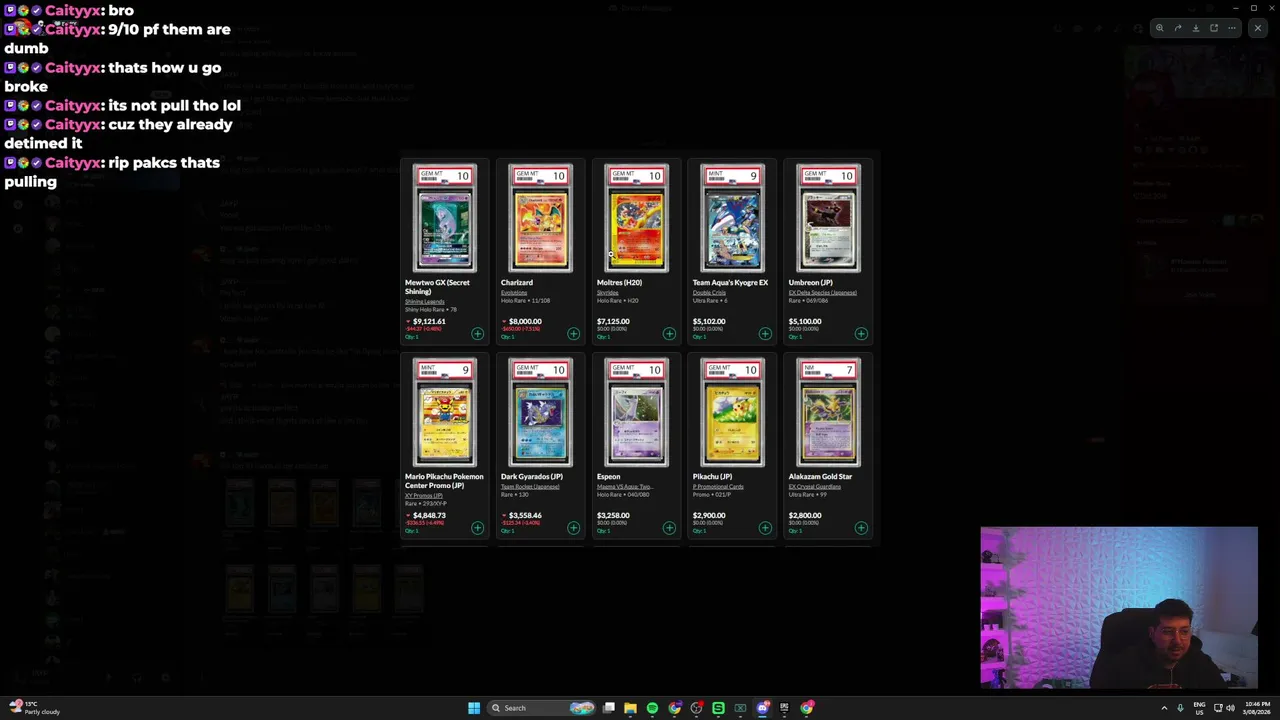1280x720 pixels.
Task: Open Spotify from the taskbar
Action: [x=652, y=708]
